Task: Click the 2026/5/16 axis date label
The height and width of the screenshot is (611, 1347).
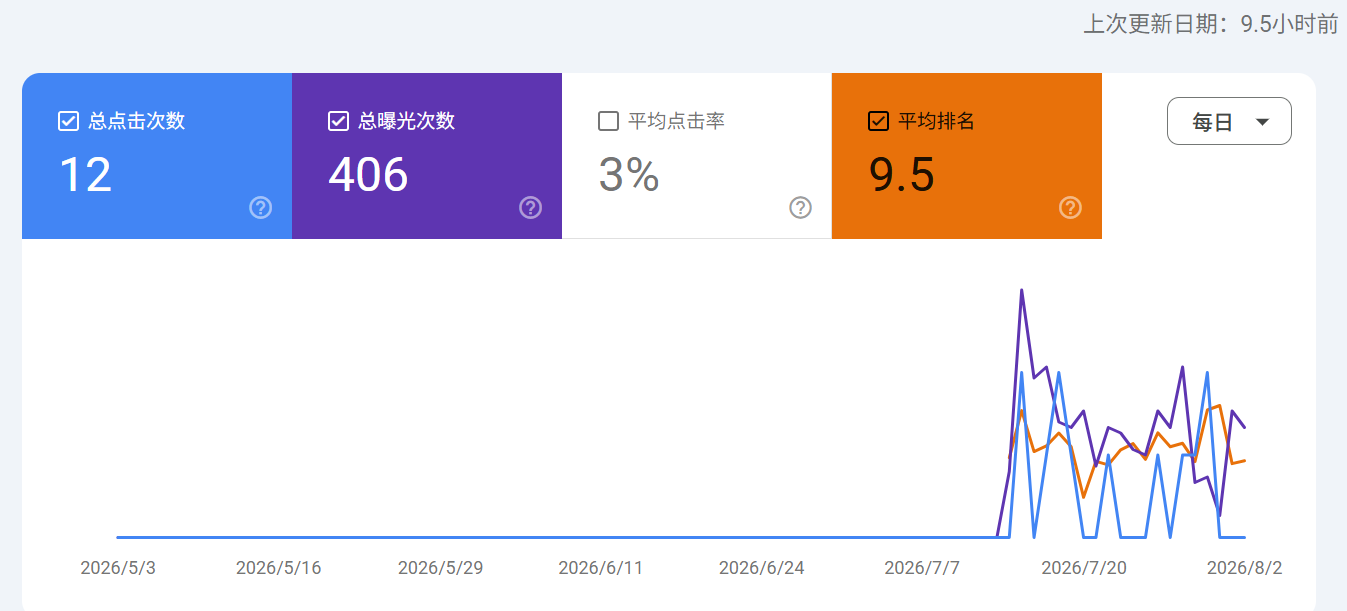Action: coord(279,568)
